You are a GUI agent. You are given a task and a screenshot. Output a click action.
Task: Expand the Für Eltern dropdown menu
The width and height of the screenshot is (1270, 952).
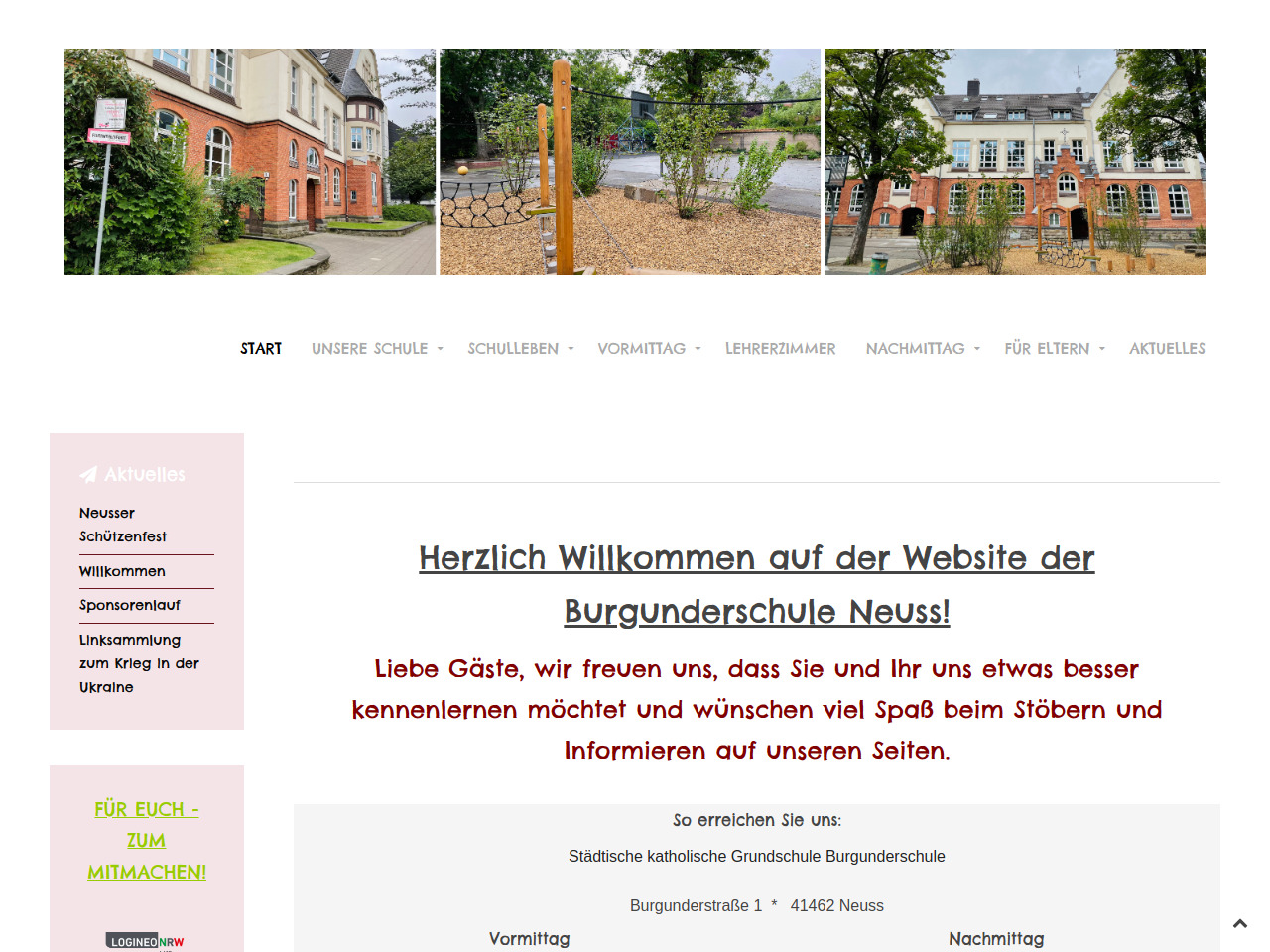pyautogui.click(x=1054, y=349)
